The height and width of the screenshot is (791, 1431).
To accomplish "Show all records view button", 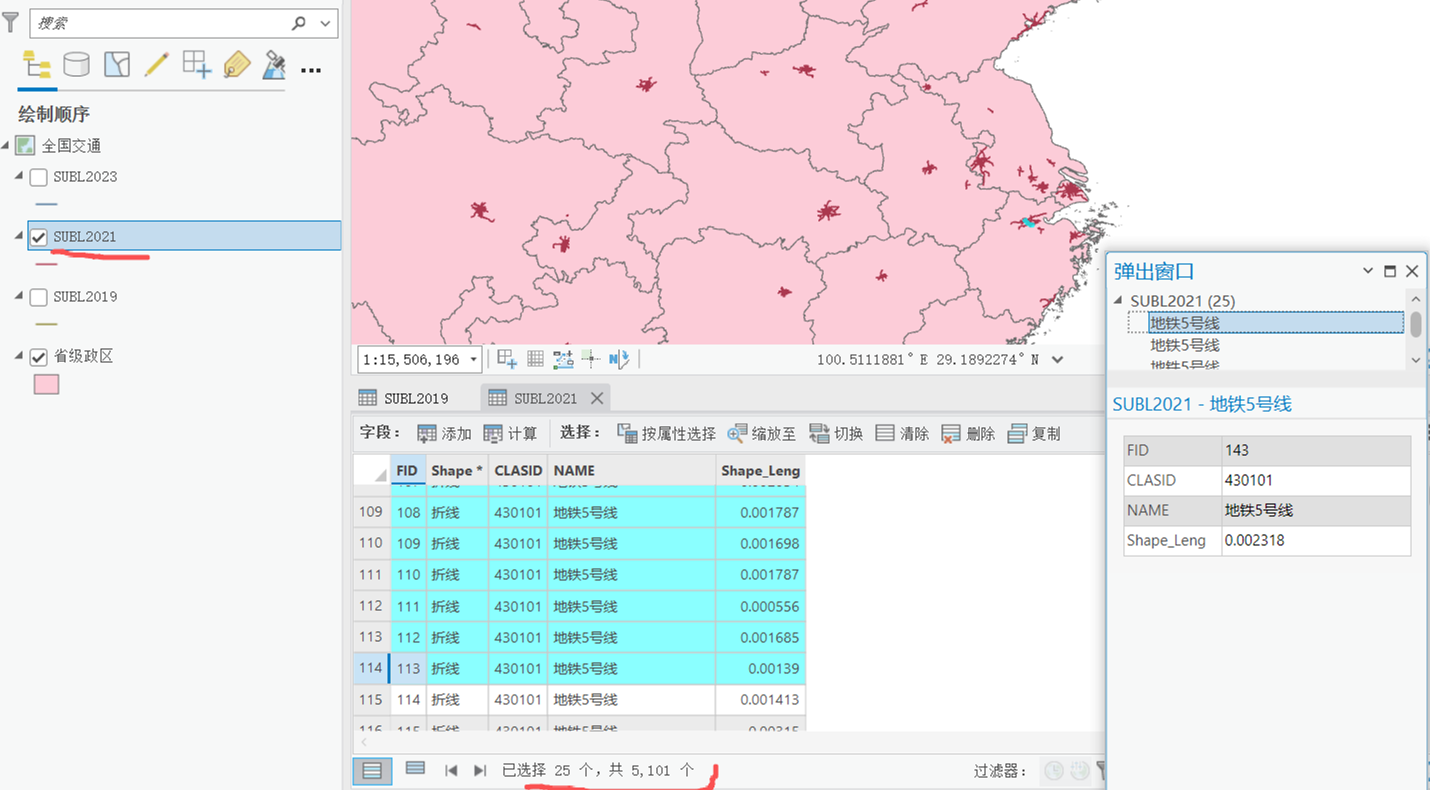I will (x=372, y=770).
